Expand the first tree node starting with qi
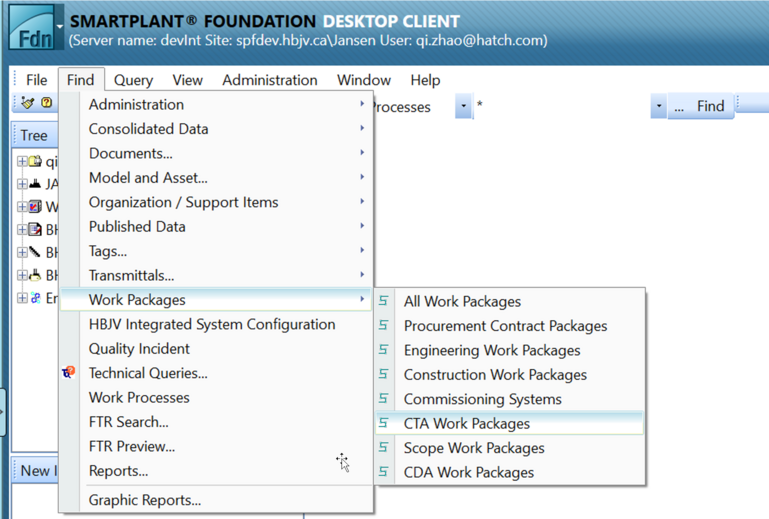The image size is (769, 519). tap(22, 161)
